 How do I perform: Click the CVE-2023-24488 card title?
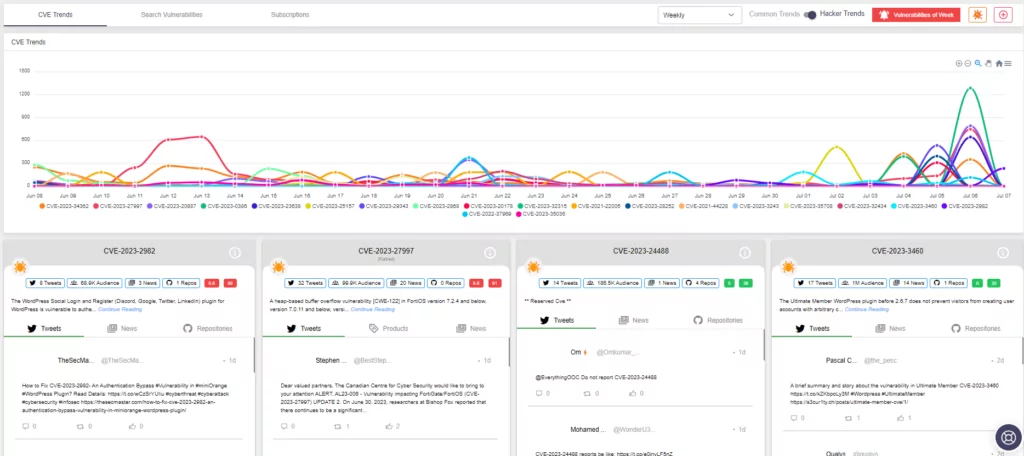click(641, 251)
